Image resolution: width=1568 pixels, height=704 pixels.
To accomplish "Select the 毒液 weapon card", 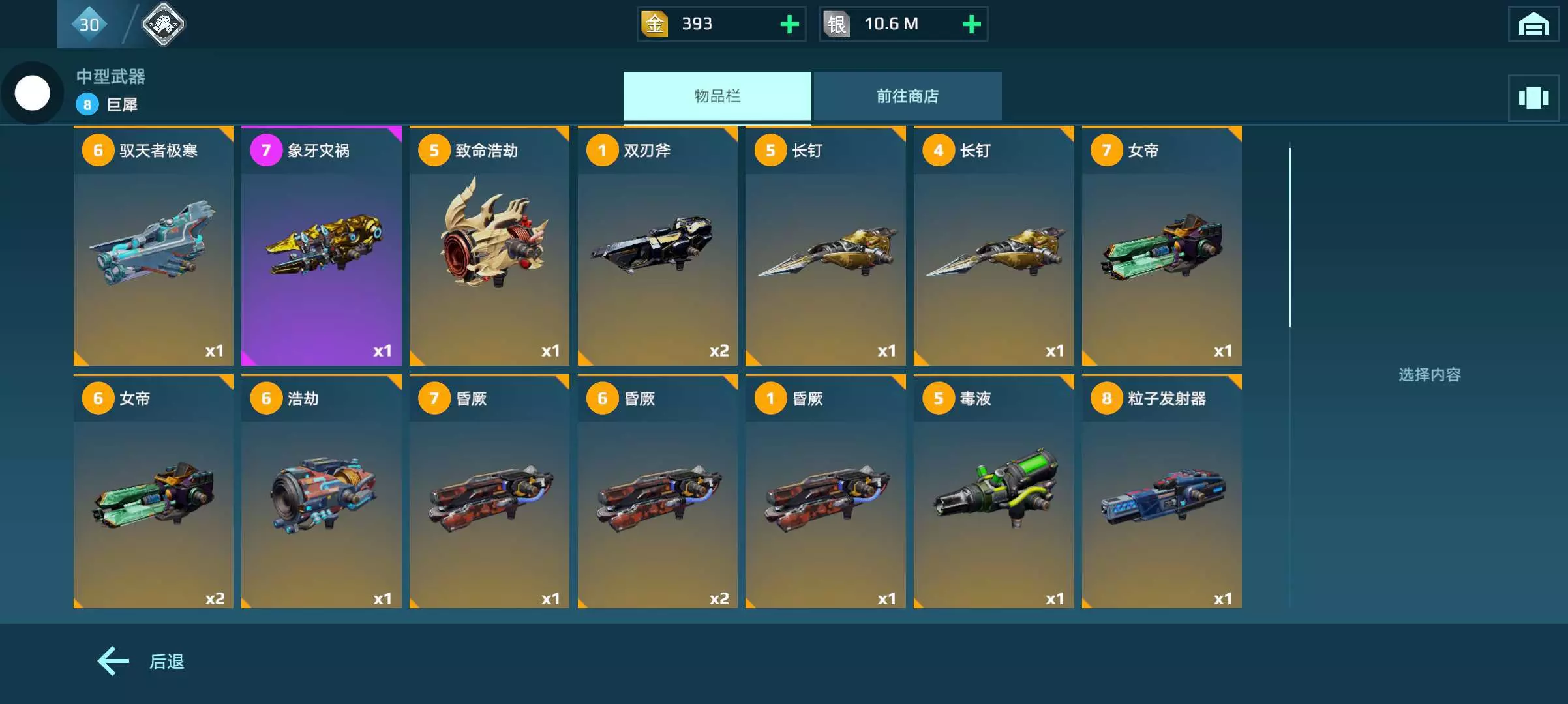I will click(993, 491).
